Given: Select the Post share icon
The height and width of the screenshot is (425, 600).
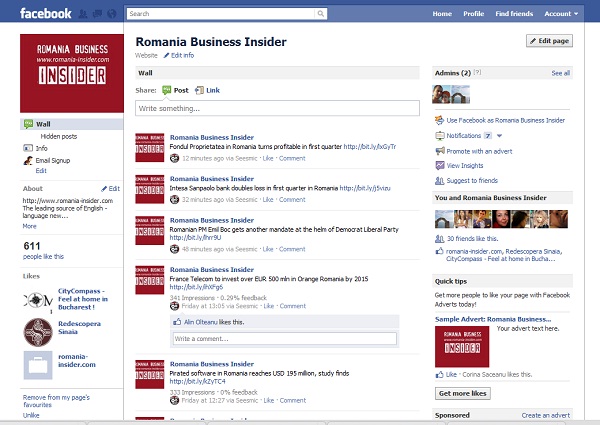Looking at the screenshot, I should pos(167,90).
